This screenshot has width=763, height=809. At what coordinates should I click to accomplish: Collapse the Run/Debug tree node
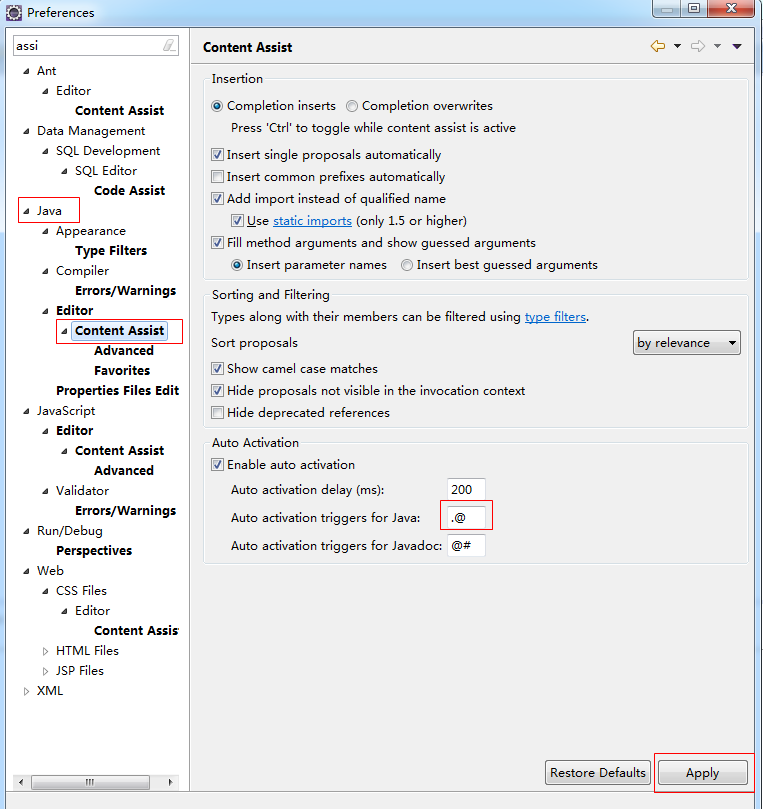(x=26, y=531)
